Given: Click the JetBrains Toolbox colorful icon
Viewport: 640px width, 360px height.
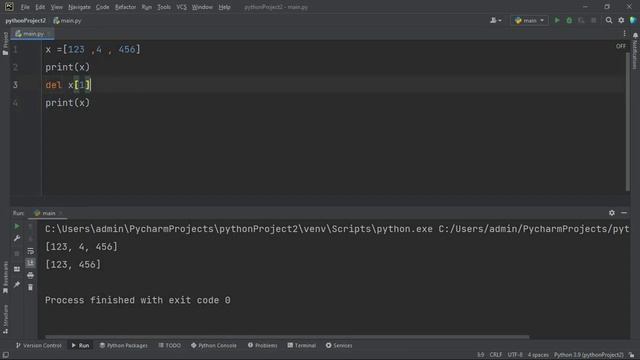Looking at the screenshot, I should [633, 20].
